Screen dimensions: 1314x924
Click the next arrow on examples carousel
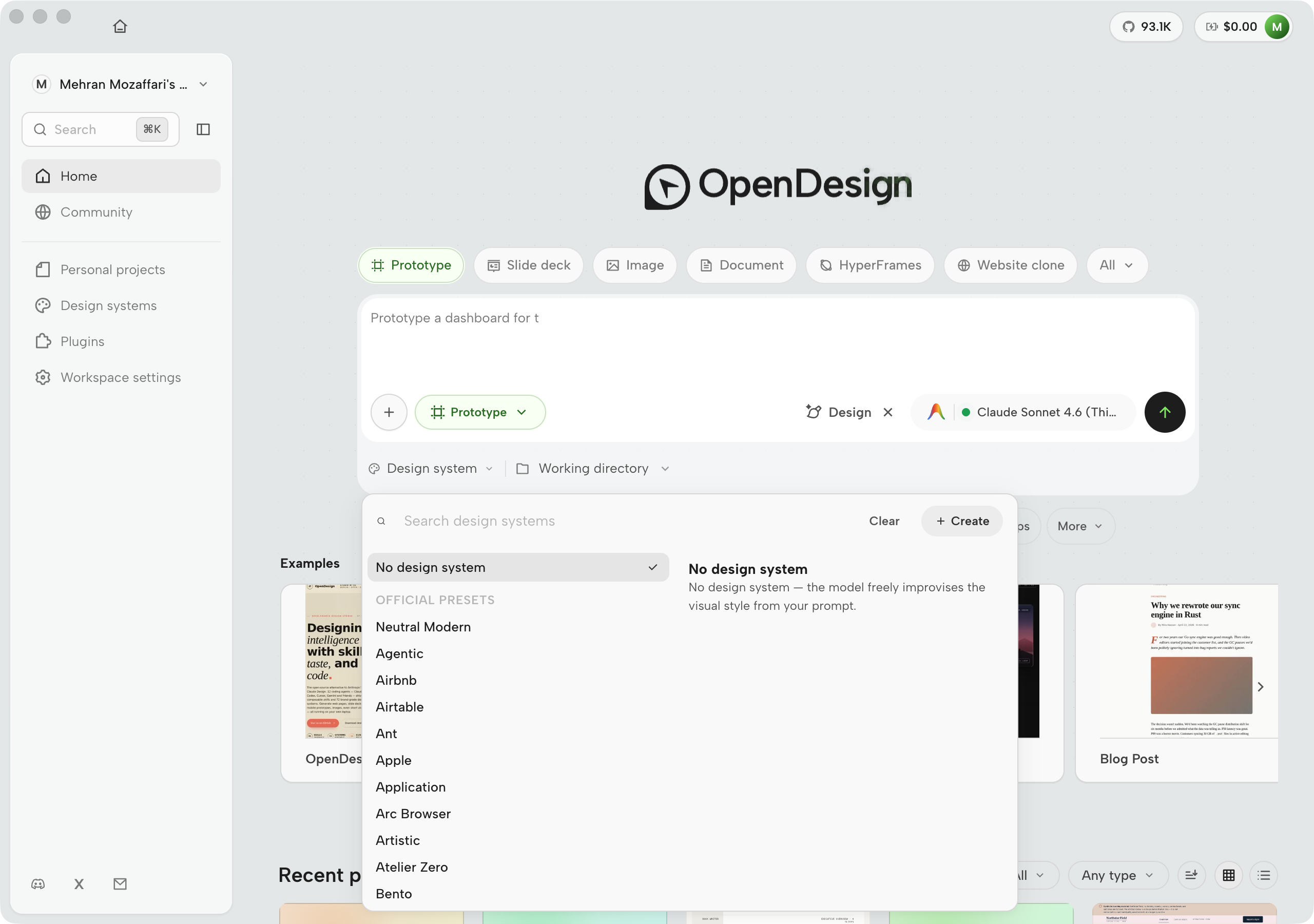[1260, 686]
